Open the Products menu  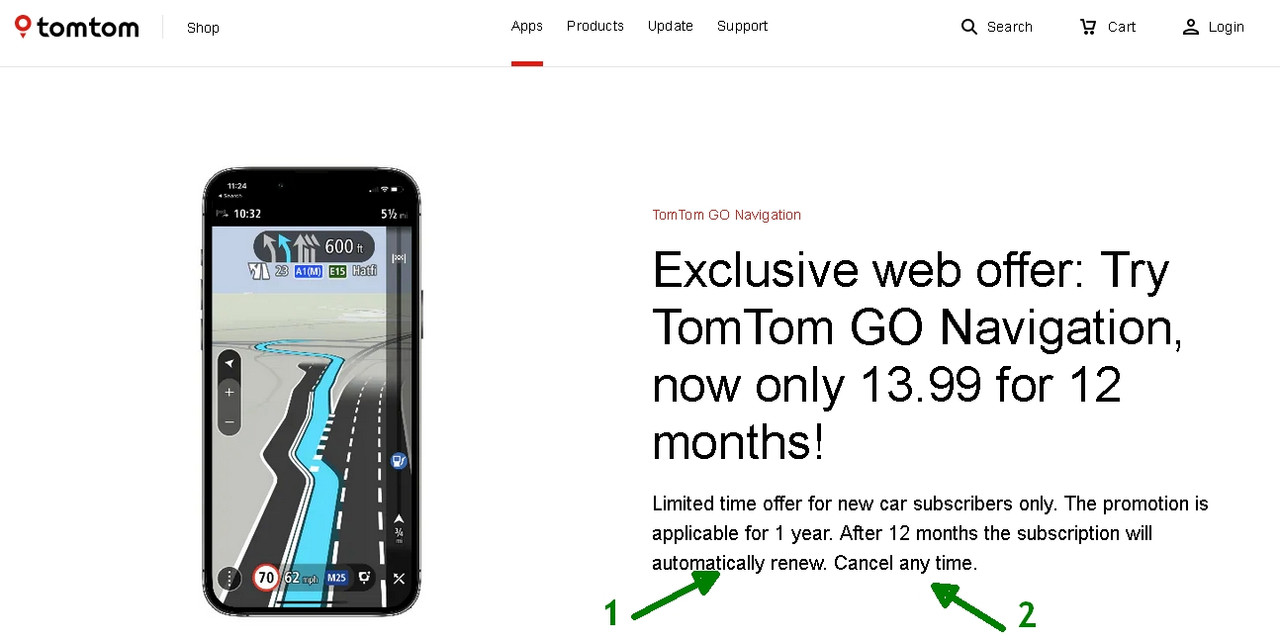tap(595, 27)
